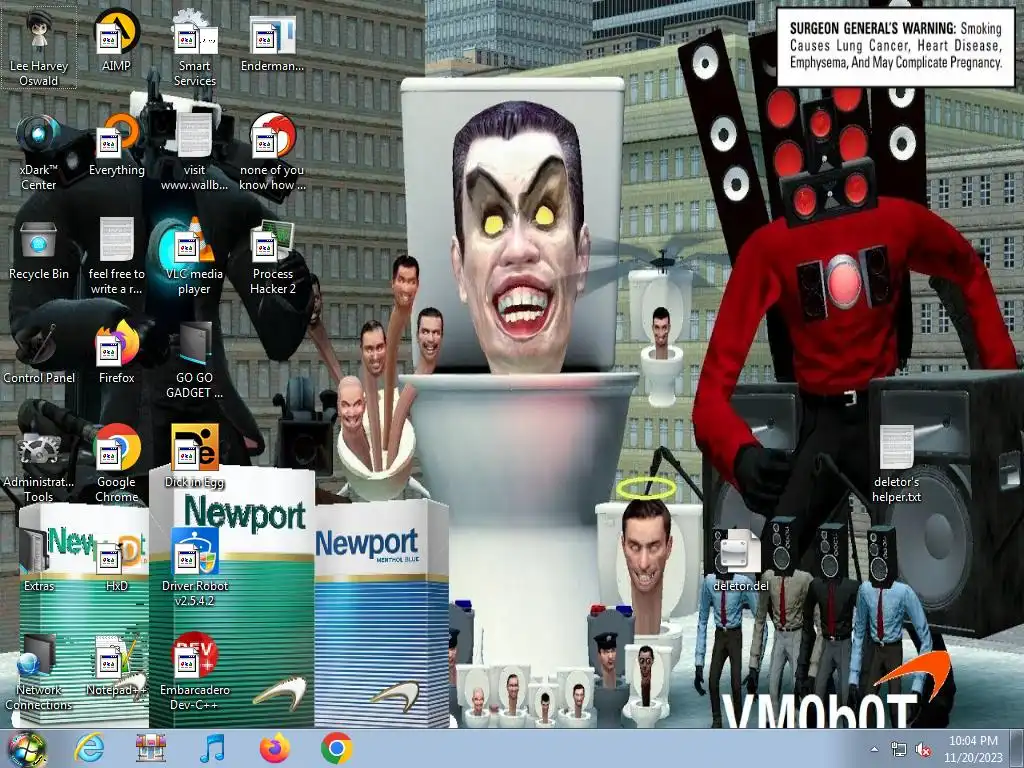This screenshot has width=1024, height=768.
Task: Open xDark Center icon
Action: click(39, 153)
